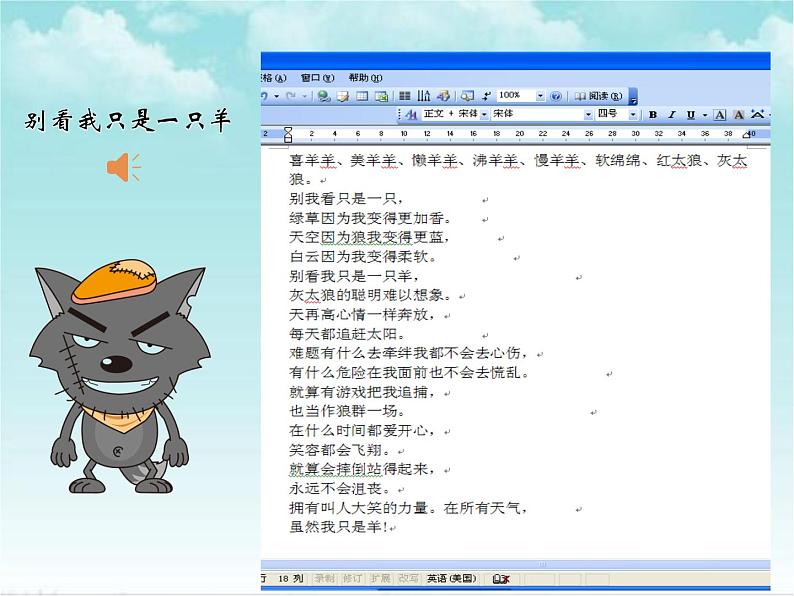794x596 pixels.
Task: Toggle 改写 overtype status indicator
Action: coord(408,578)
